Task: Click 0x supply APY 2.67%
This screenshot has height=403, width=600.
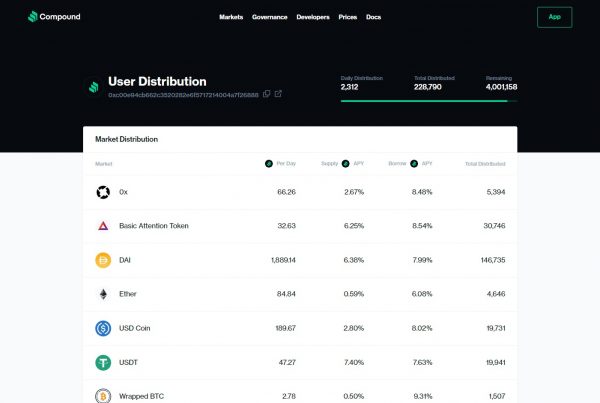Action: 354,192
